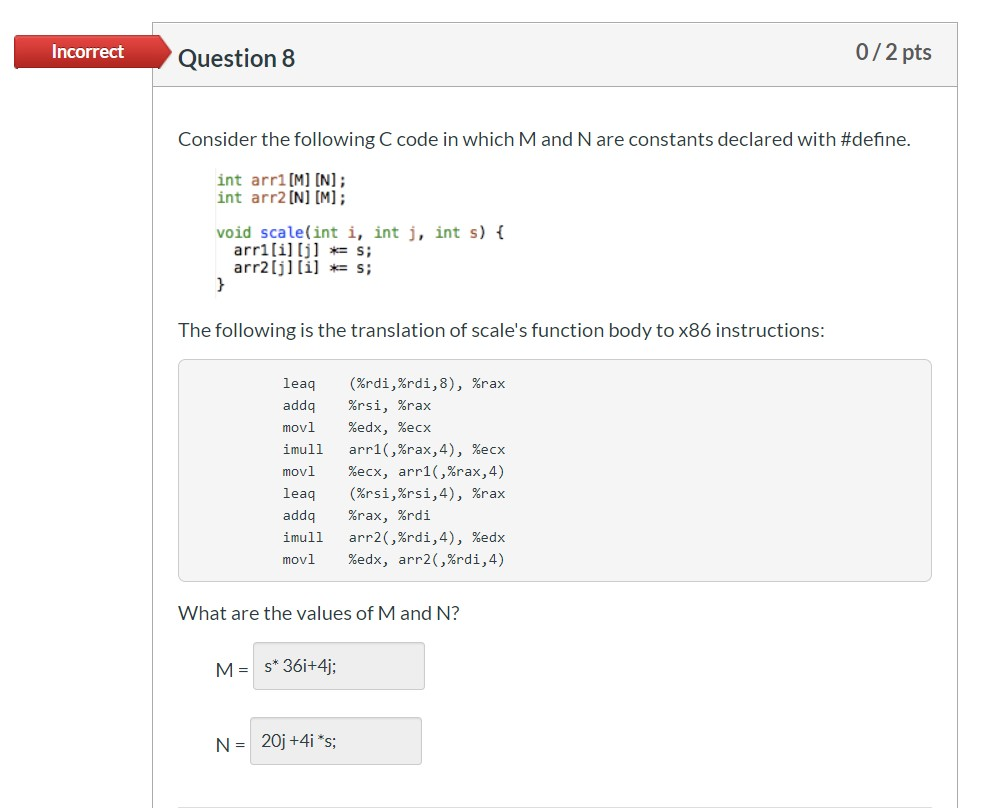This screenshot has height=808, width=982.
Task: Click the Question 8 heading
Action: pyautogui.click(x=236, y=58)
